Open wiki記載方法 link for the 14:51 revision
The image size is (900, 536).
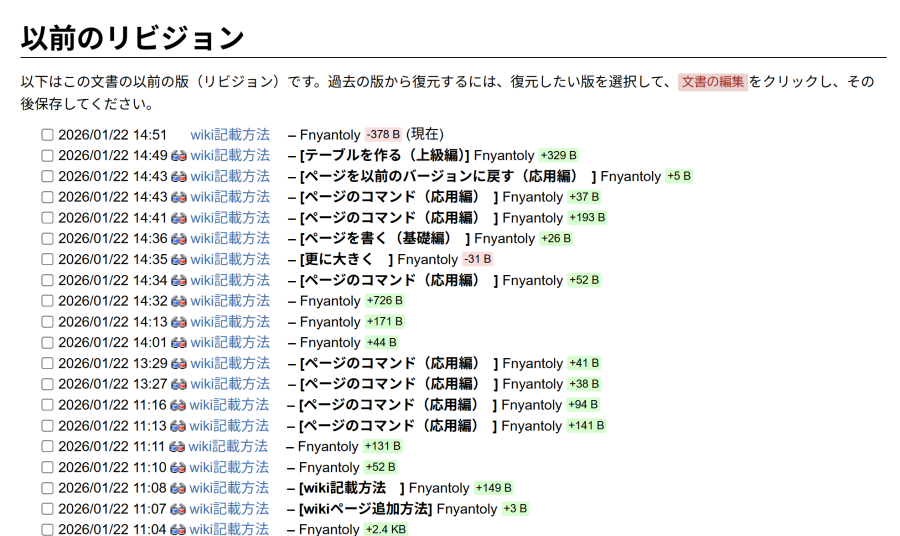[x=230, y=134]
